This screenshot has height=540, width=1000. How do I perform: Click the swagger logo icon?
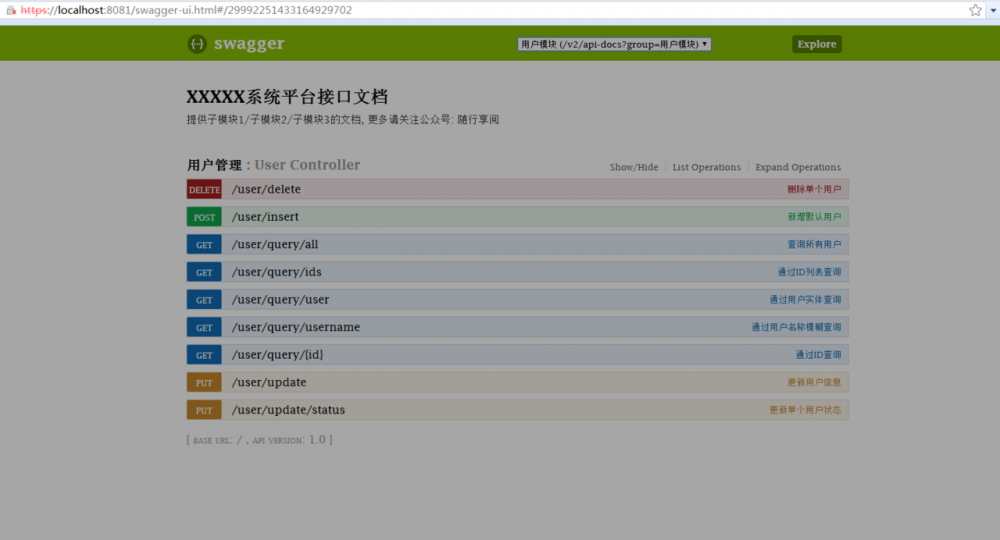[197, 44]
